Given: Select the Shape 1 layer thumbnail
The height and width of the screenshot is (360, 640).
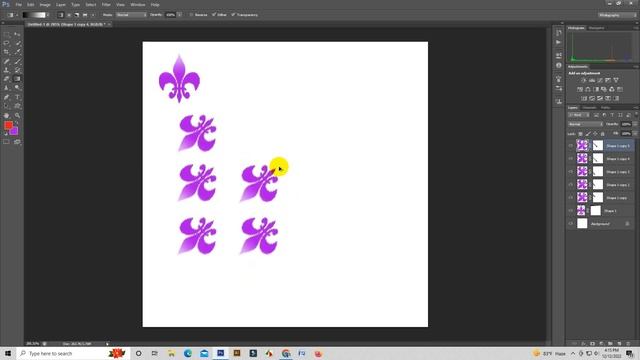Looking at the screenshot, I should (x=581, y=211).
